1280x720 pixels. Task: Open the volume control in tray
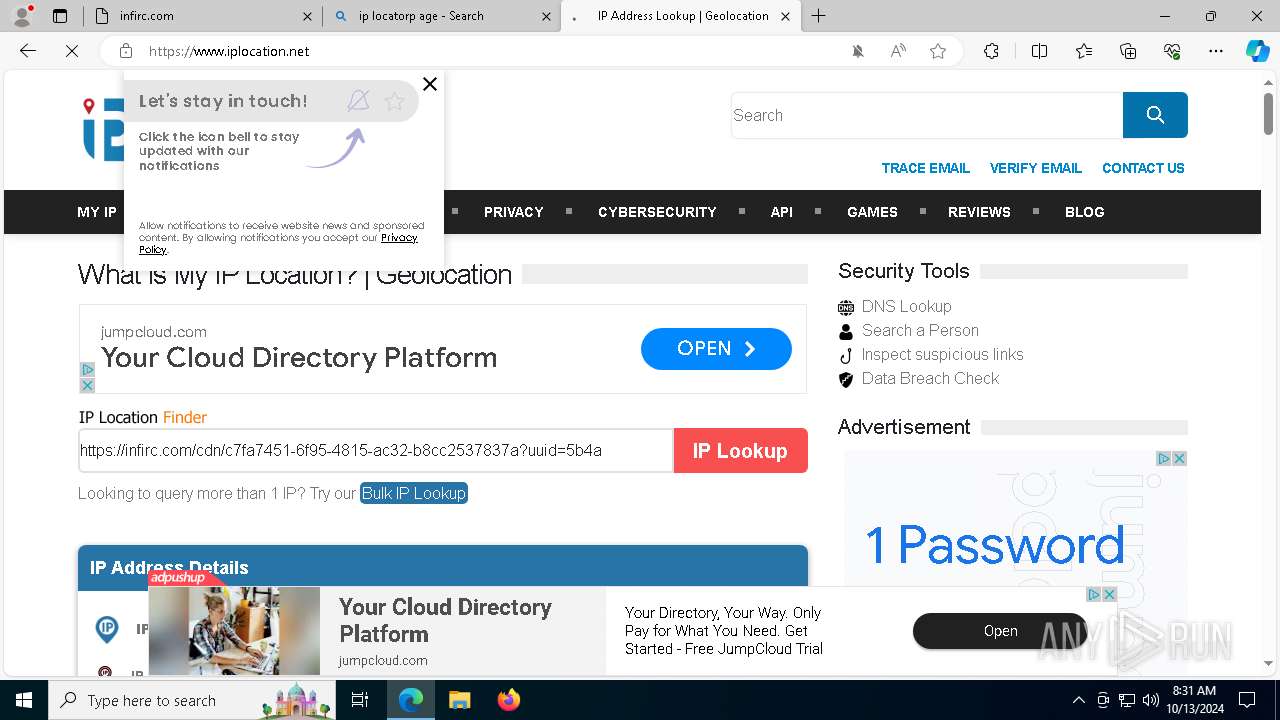[1151, 700]
